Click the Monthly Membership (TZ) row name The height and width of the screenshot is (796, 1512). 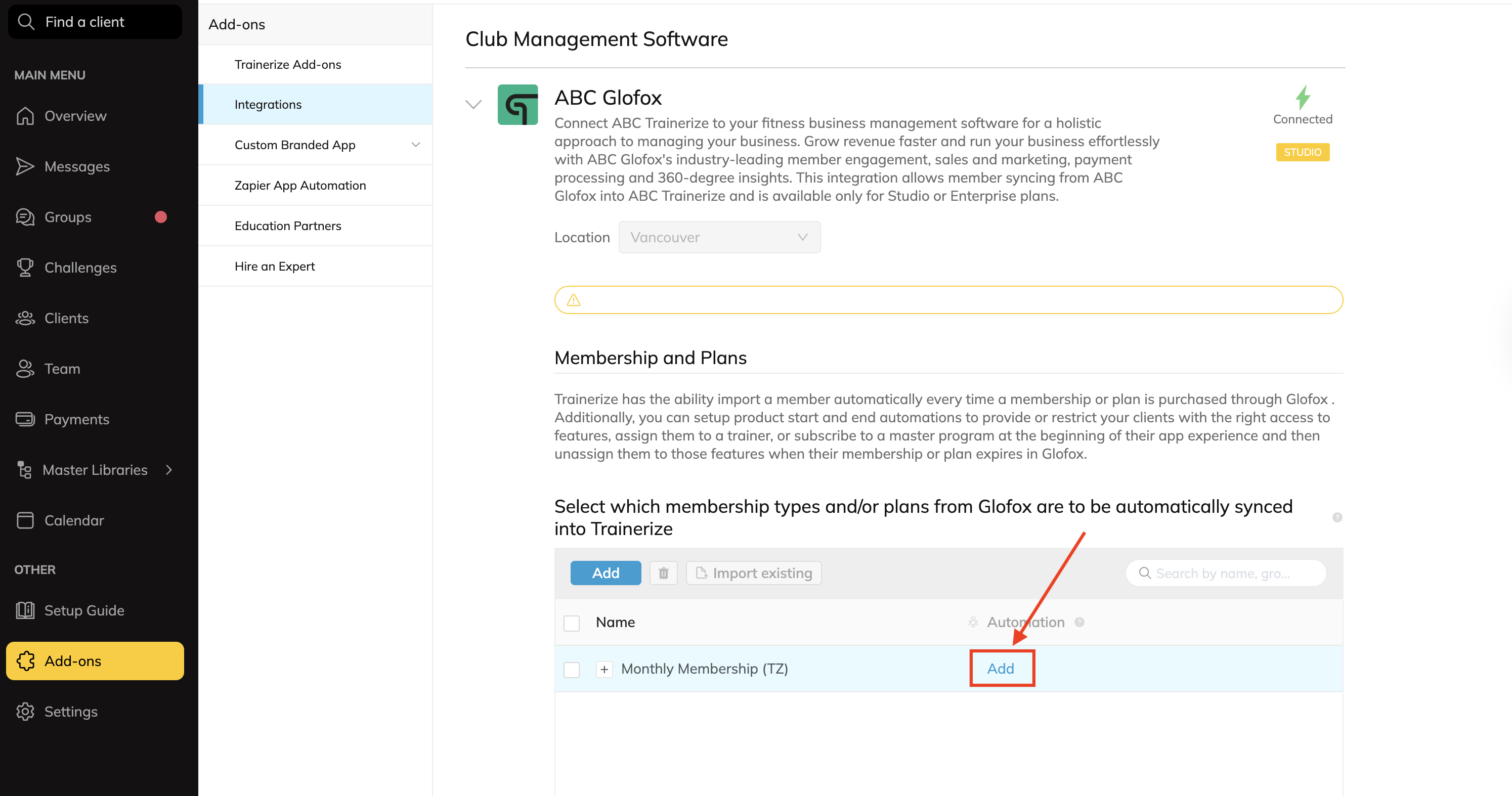(x=704, y=669)
